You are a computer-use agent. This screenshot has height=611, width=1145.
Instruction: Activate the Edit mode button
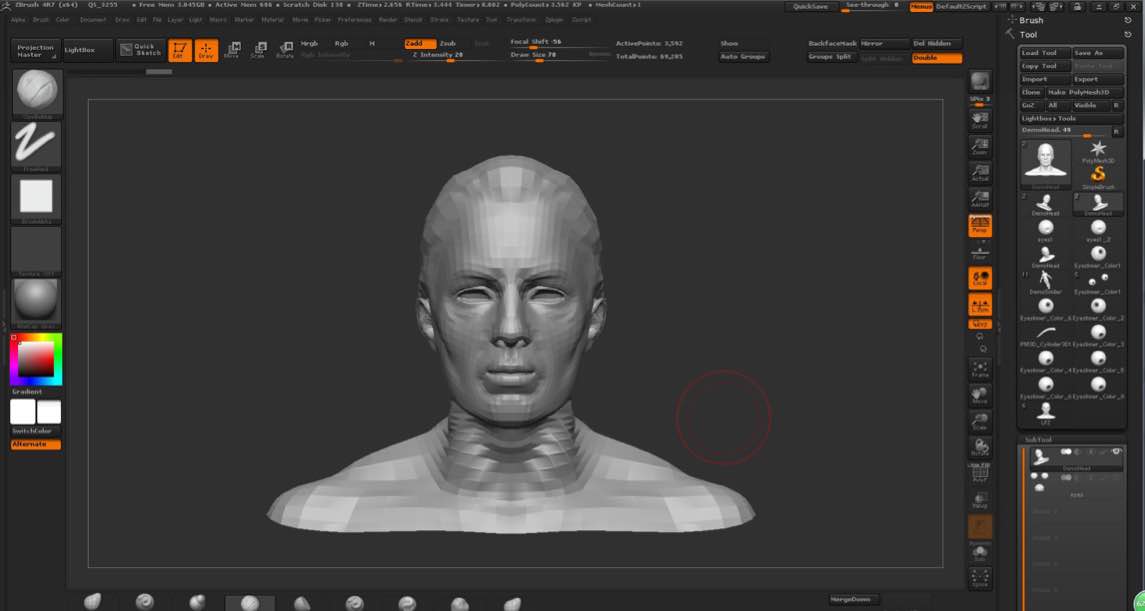180,50
